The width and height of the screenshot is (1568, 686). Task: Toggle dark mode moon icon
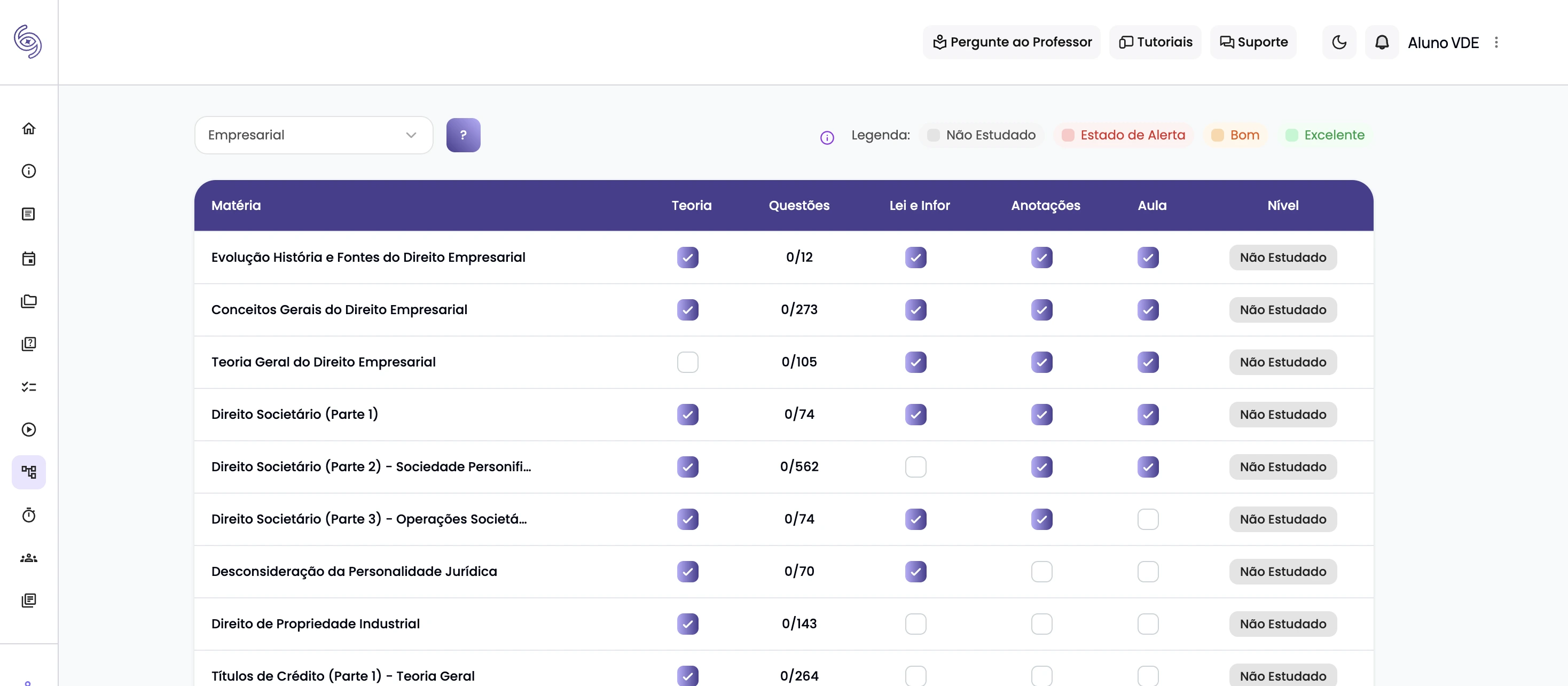(x=1338, y=42)
